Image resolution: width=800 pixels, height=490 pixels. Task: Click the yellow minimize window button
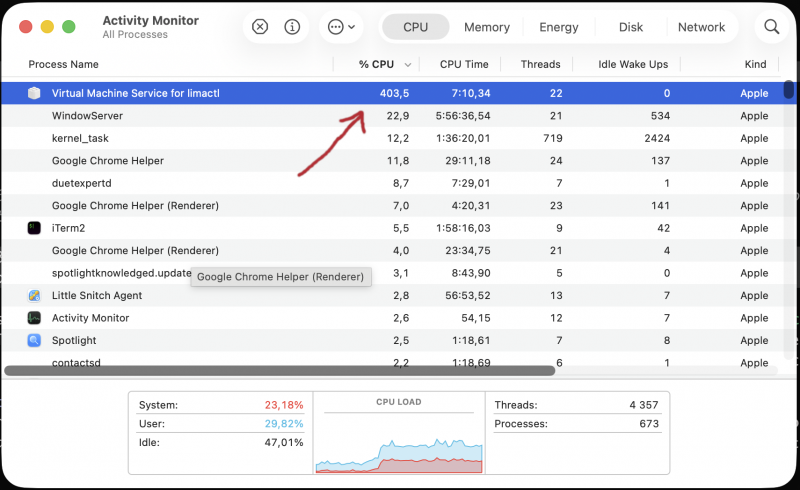click(47, 27)
